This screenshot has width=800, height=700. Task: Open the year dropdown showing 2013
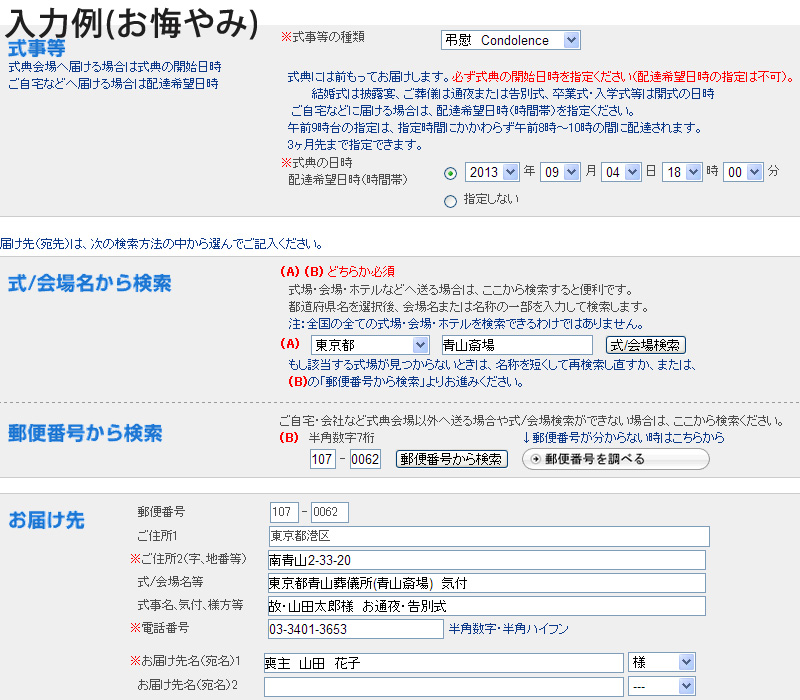(x=491, y=172)
